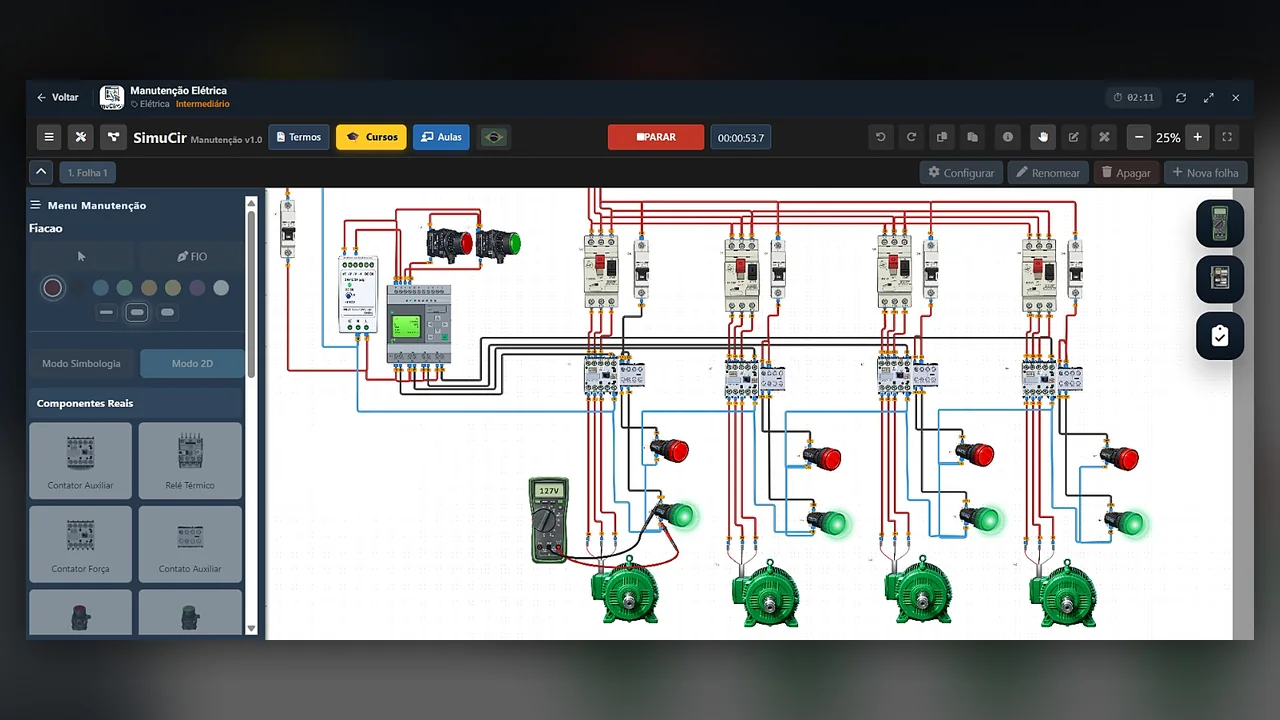This screenshot has height=720, width=1280.
Task: Add the Contator Auxiliar component
Action: [x=81, y=460]
